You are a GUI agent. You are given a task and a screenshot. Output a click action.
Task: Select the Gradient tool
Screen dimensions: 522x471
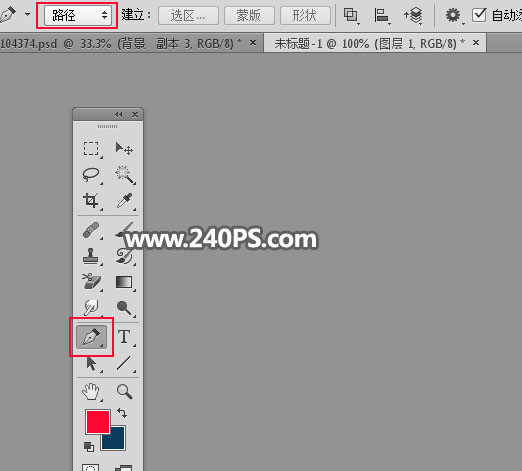[124, 282]
